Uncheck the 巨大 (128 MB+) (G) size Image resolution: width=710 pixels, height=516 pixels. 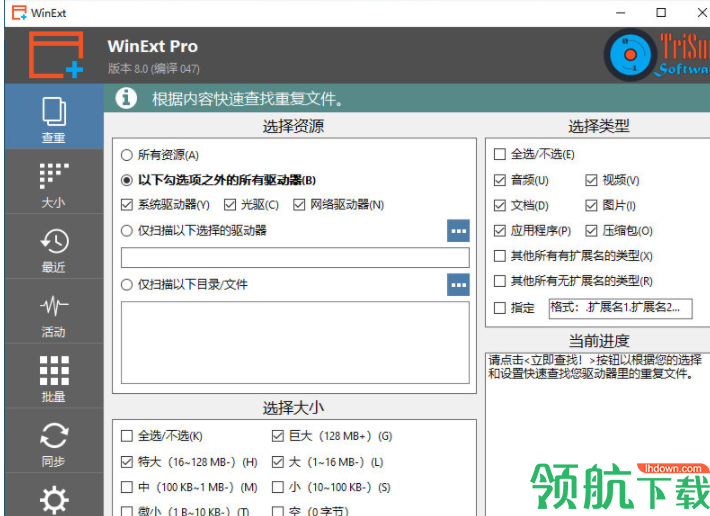tap(278, 436)
